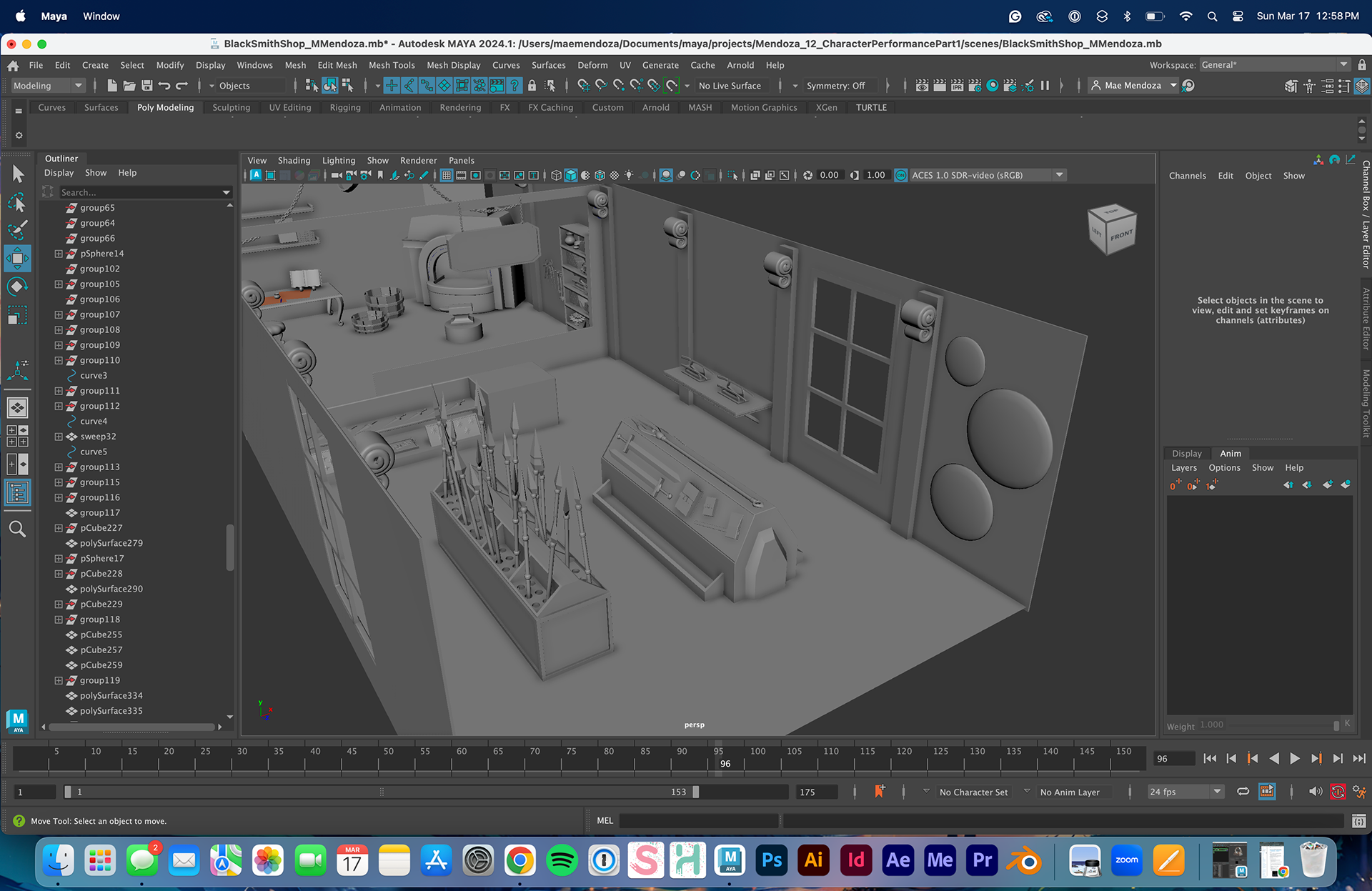This screenshot has height=891, width=1372.
Task: Click No Character Set button
Action: pos(973,792)
